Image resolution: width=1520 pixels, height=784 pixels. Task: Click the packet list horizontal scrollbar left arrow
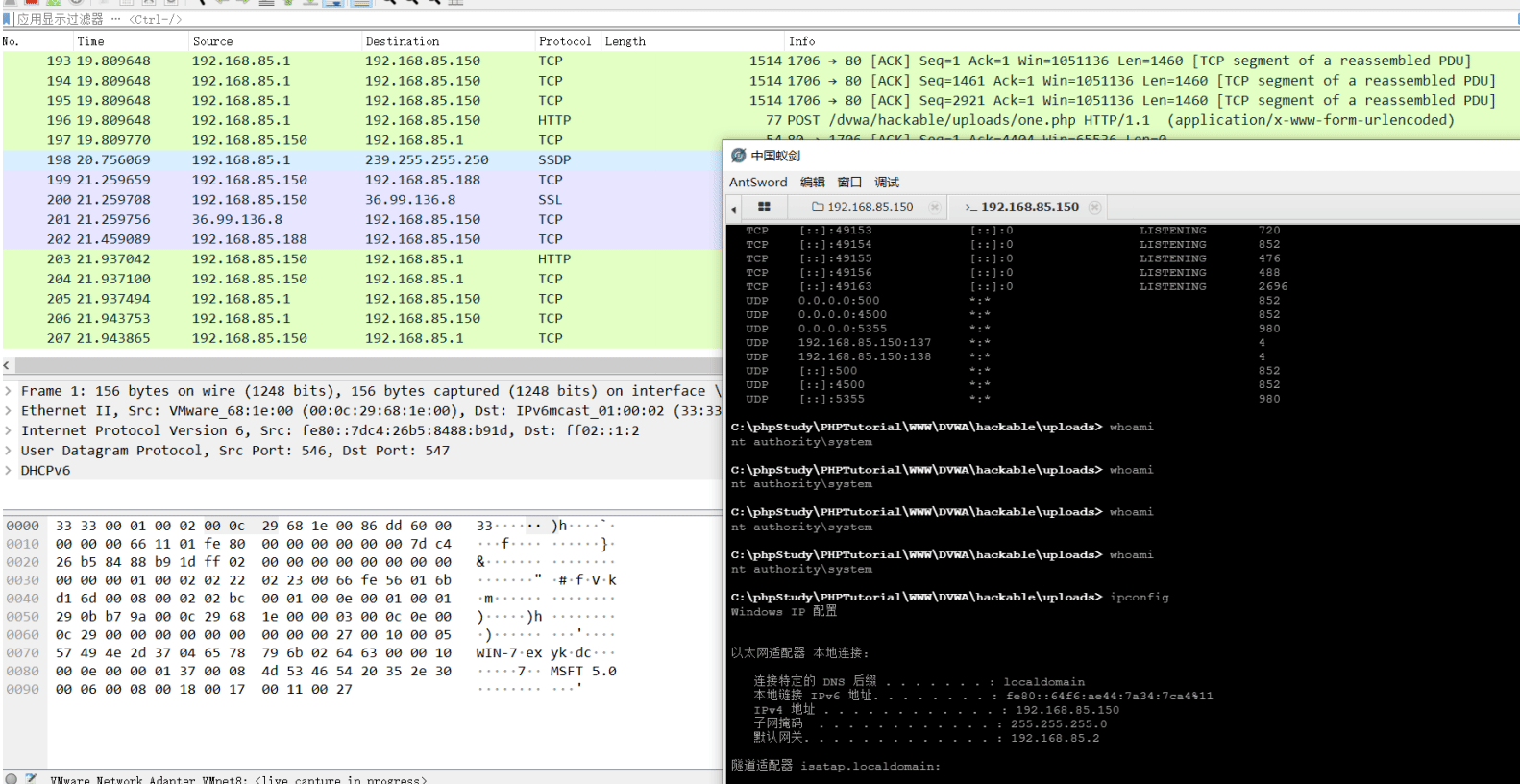pos(8,365)
